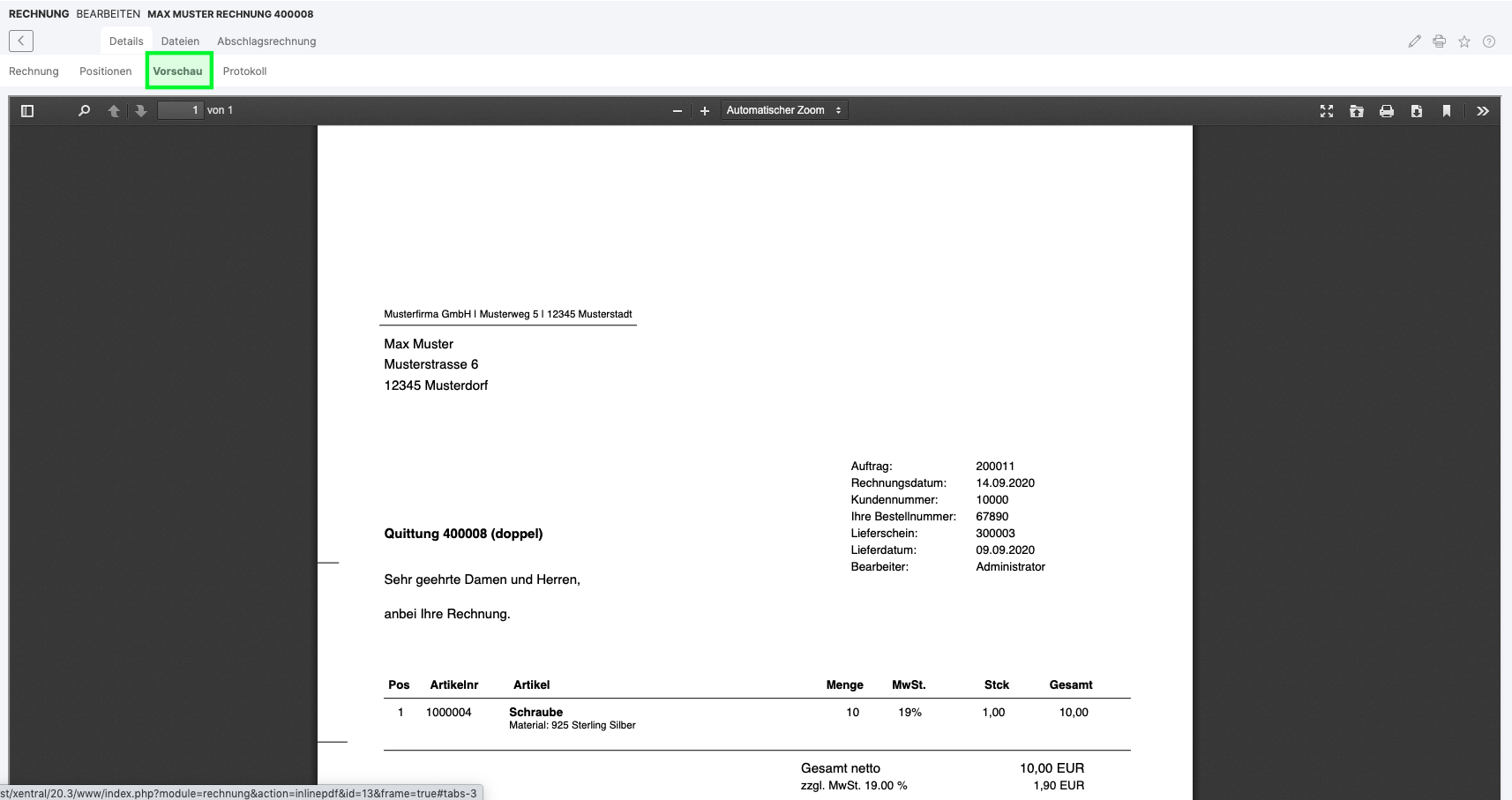Screen dimensions: 1512x800
Task: Switch to the Positionen tab
Action: point(105,71)
